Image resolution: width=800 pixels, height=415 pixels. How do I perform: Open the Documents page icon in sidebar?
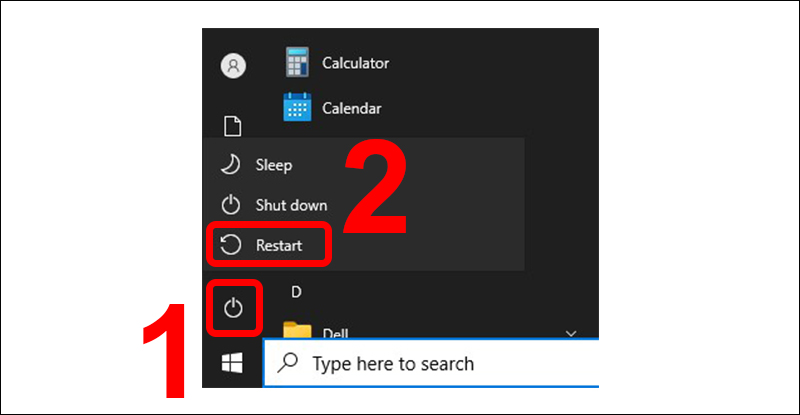click(x=232, y=126)
